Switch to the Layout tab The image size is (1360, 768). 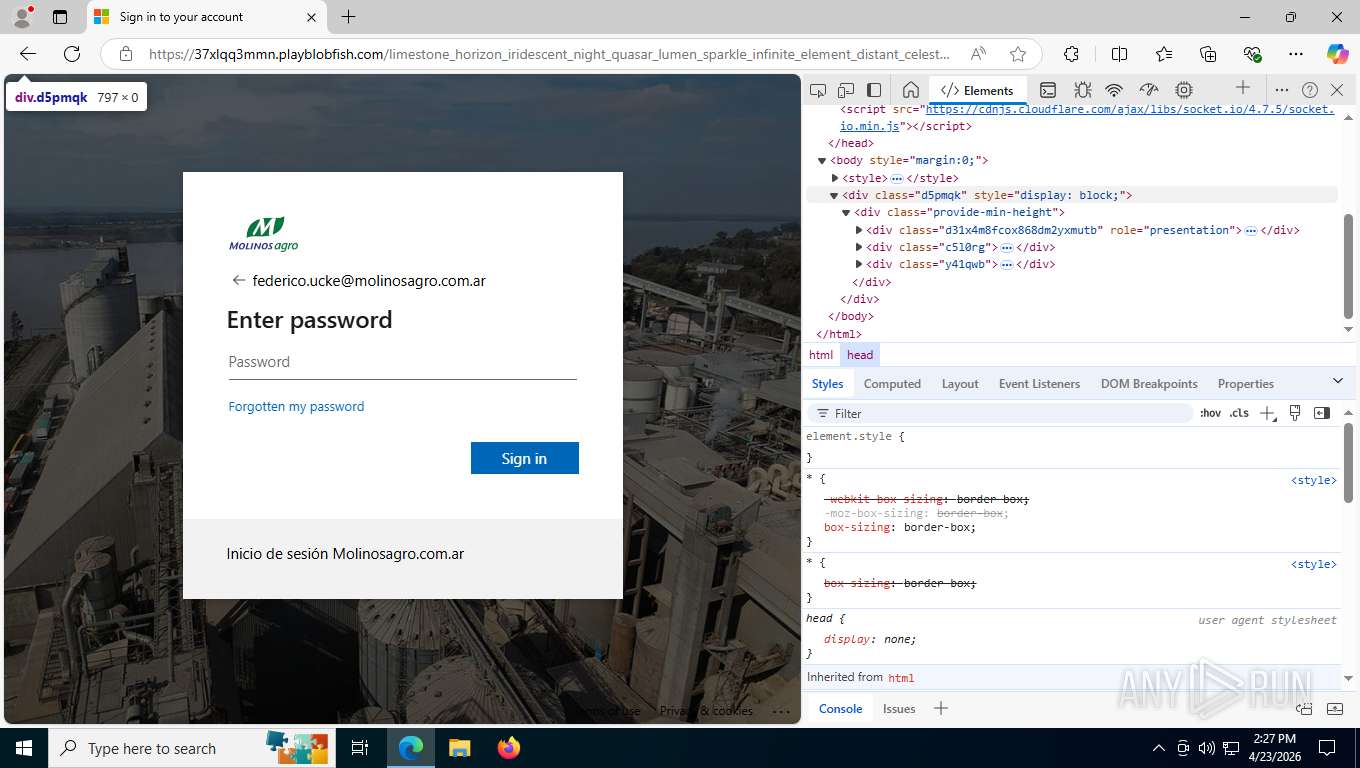[960, 384]
